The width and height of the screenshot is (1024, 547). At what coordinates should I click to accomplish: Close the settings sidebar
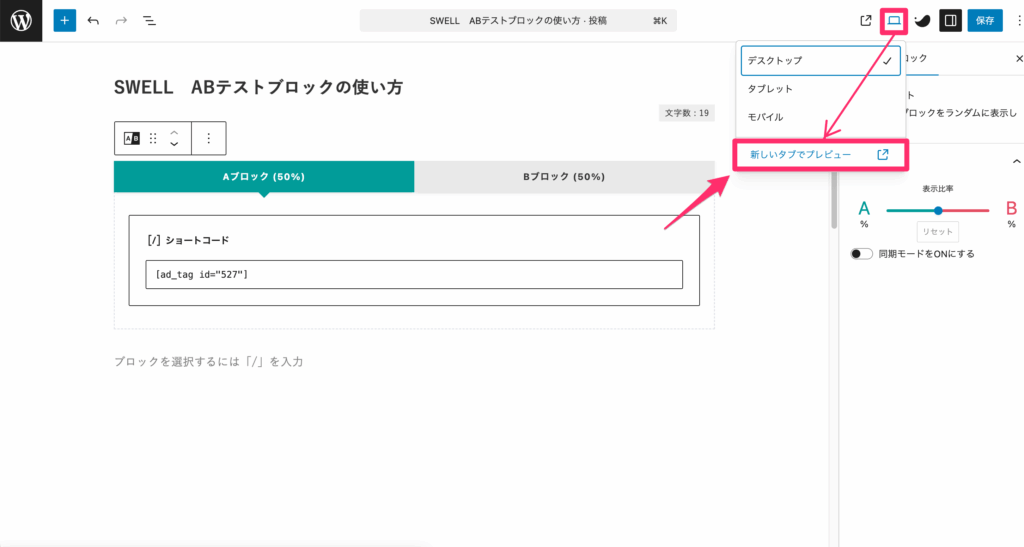click(1019, 59)
